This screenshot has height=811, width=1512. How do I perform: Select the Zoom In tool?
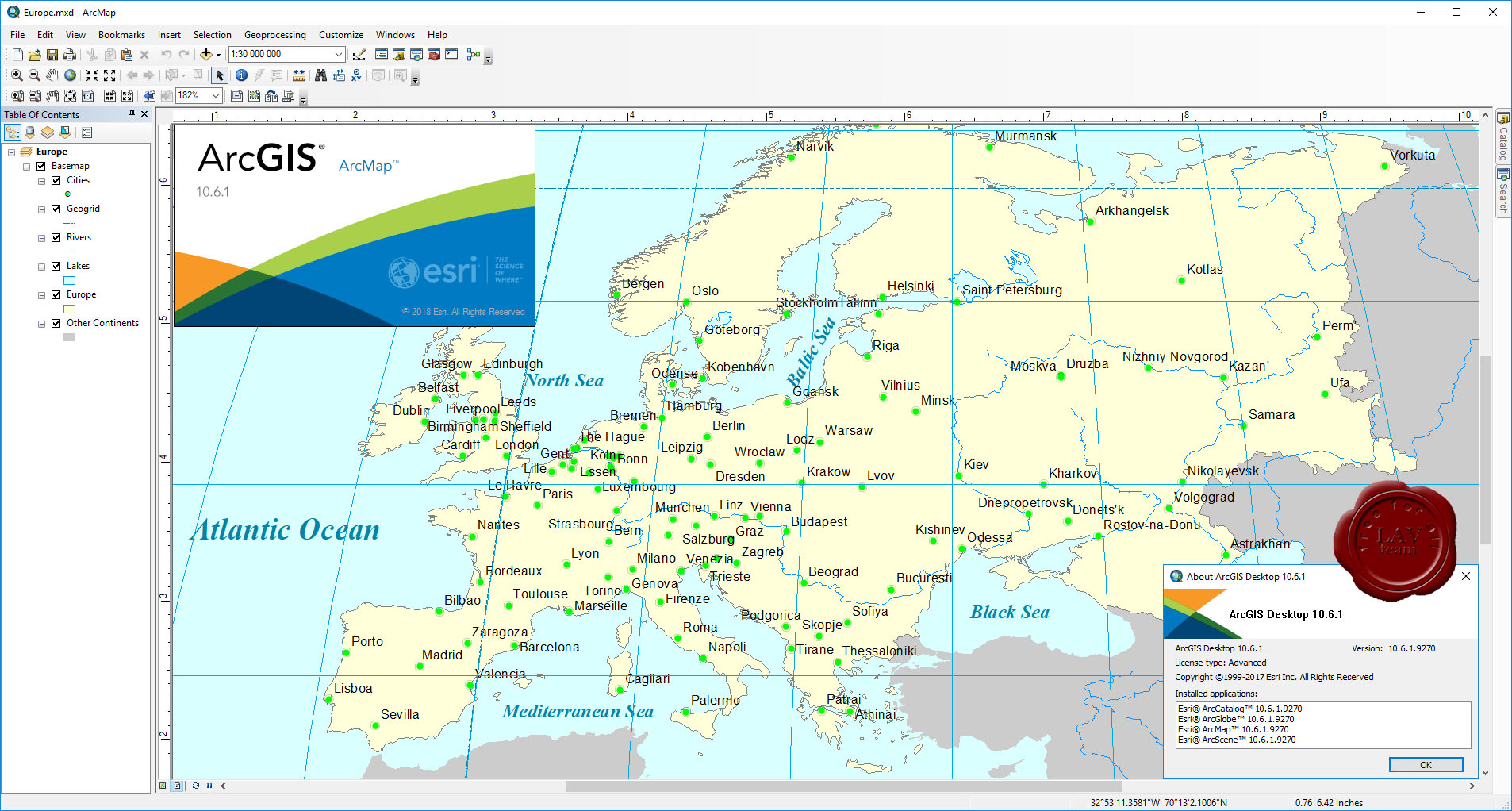17,75
